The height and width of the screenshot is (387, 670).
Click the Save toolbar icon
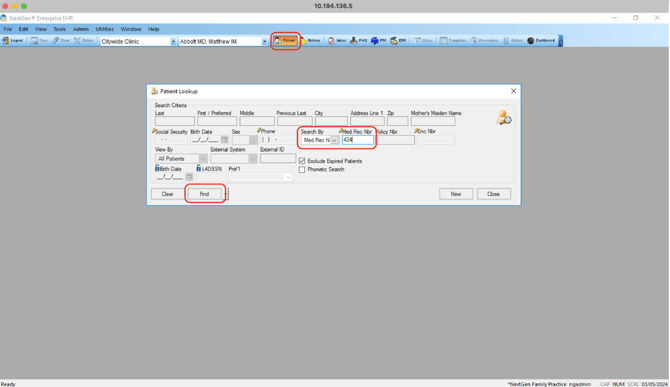pos(39,41)
